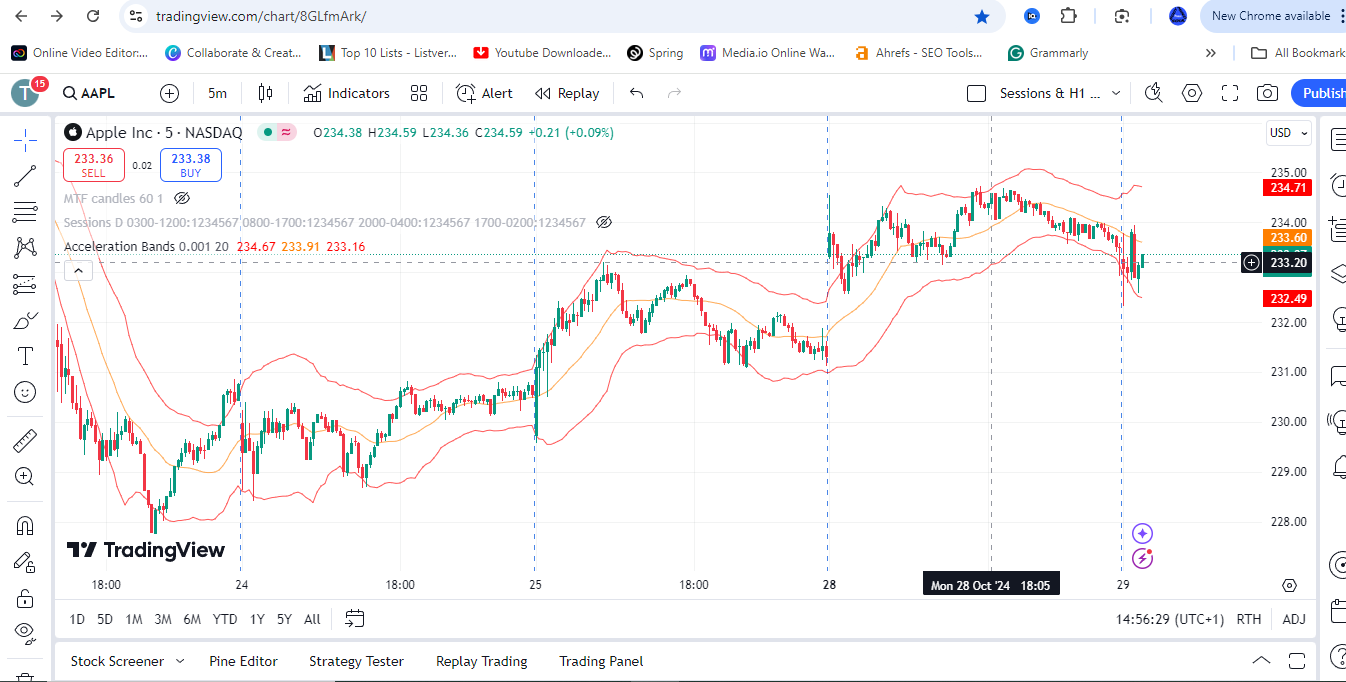Click the Publish button
This screenshot has height=682, width=1346.
click(1322, 93)
